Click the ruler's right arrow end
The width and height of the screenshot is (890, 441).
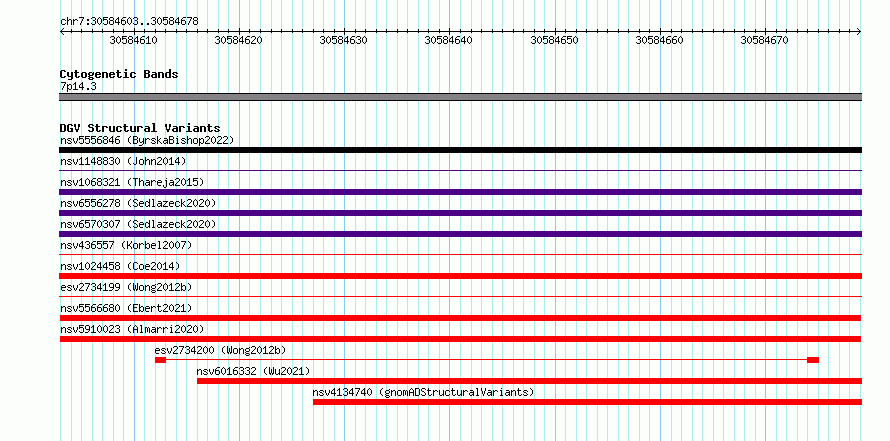pos(859,32)
